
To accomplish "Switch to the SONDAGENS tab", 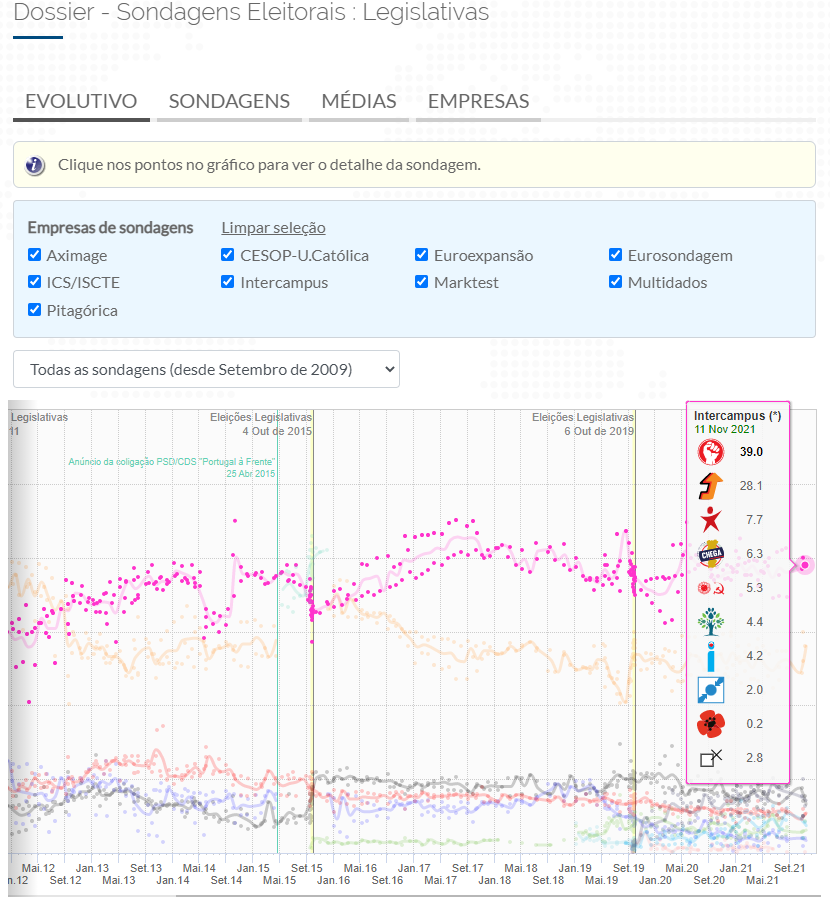I will (229, 101).
